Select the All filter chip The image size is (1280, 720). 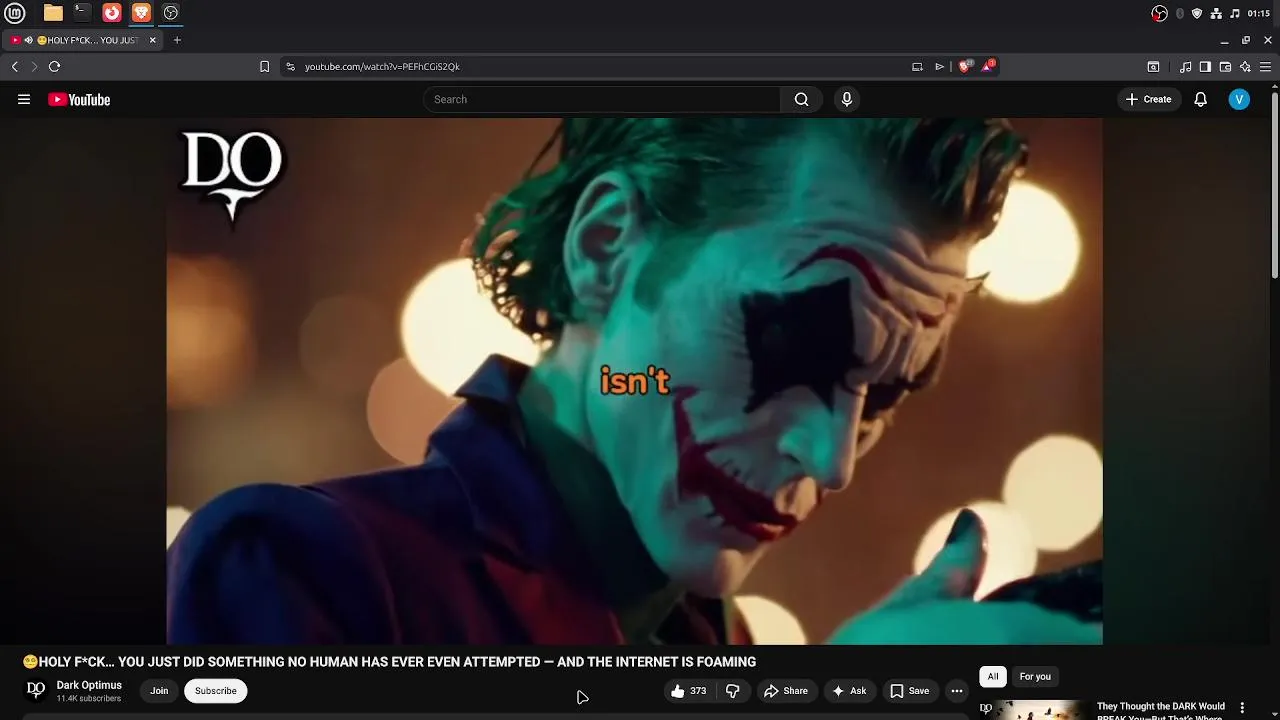pos(993,677)
